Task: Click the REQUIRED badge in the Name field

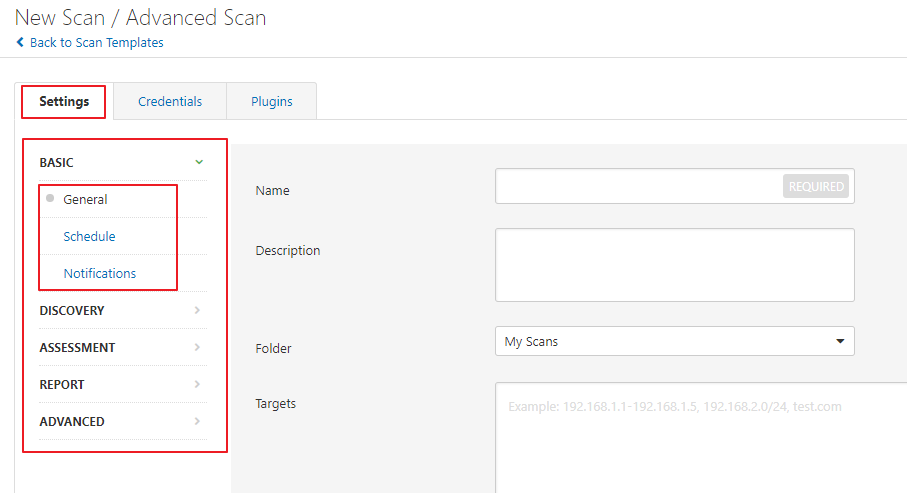Action: tap(816, 186)
